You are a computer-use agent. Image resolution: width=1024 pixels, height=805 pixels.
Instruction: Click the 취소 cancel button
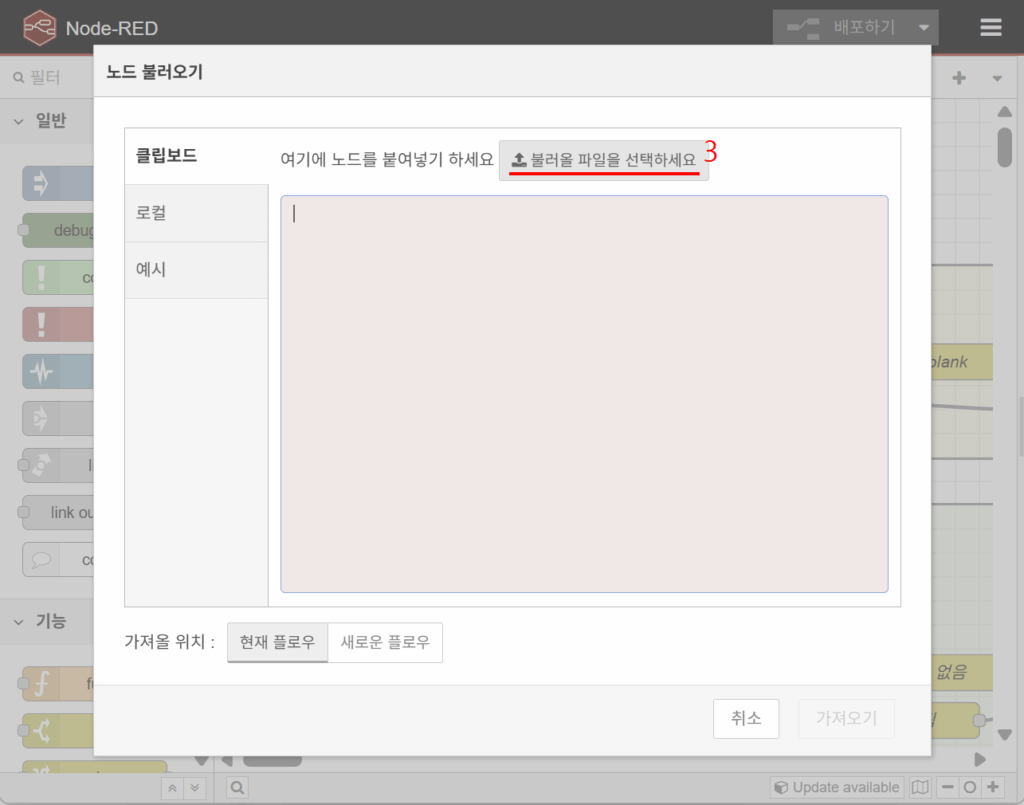[x=746, y=718]
